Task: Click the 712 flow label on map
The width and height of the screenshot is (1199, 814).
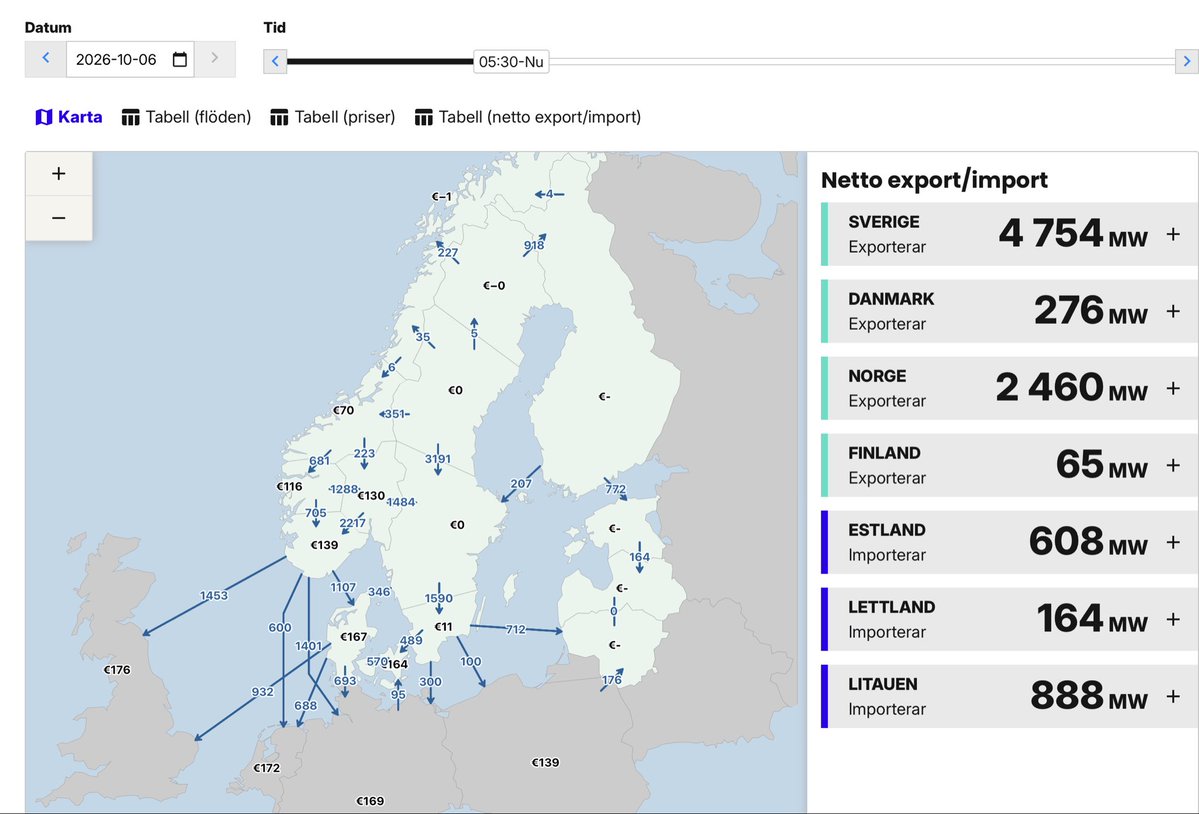Action: click(515, 629)
